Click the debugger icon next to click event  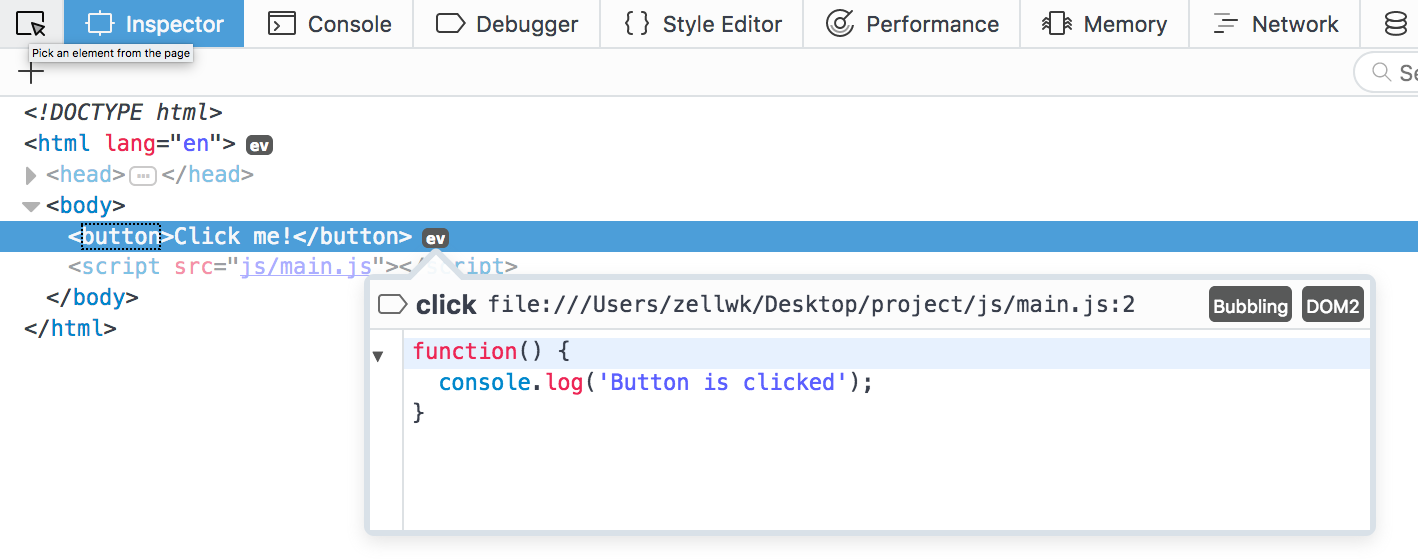click(392, 305)
